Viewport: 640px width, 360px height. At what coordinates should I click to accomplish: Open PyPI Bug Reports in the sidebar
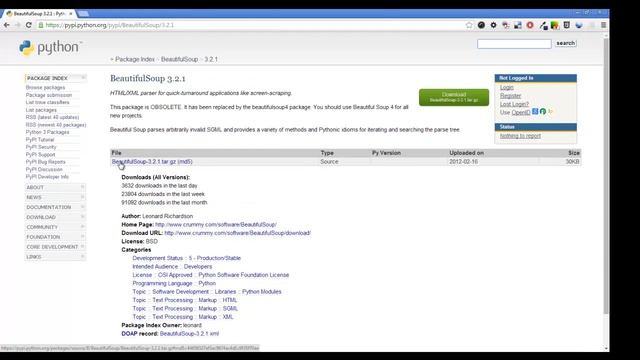coord(45,162)
